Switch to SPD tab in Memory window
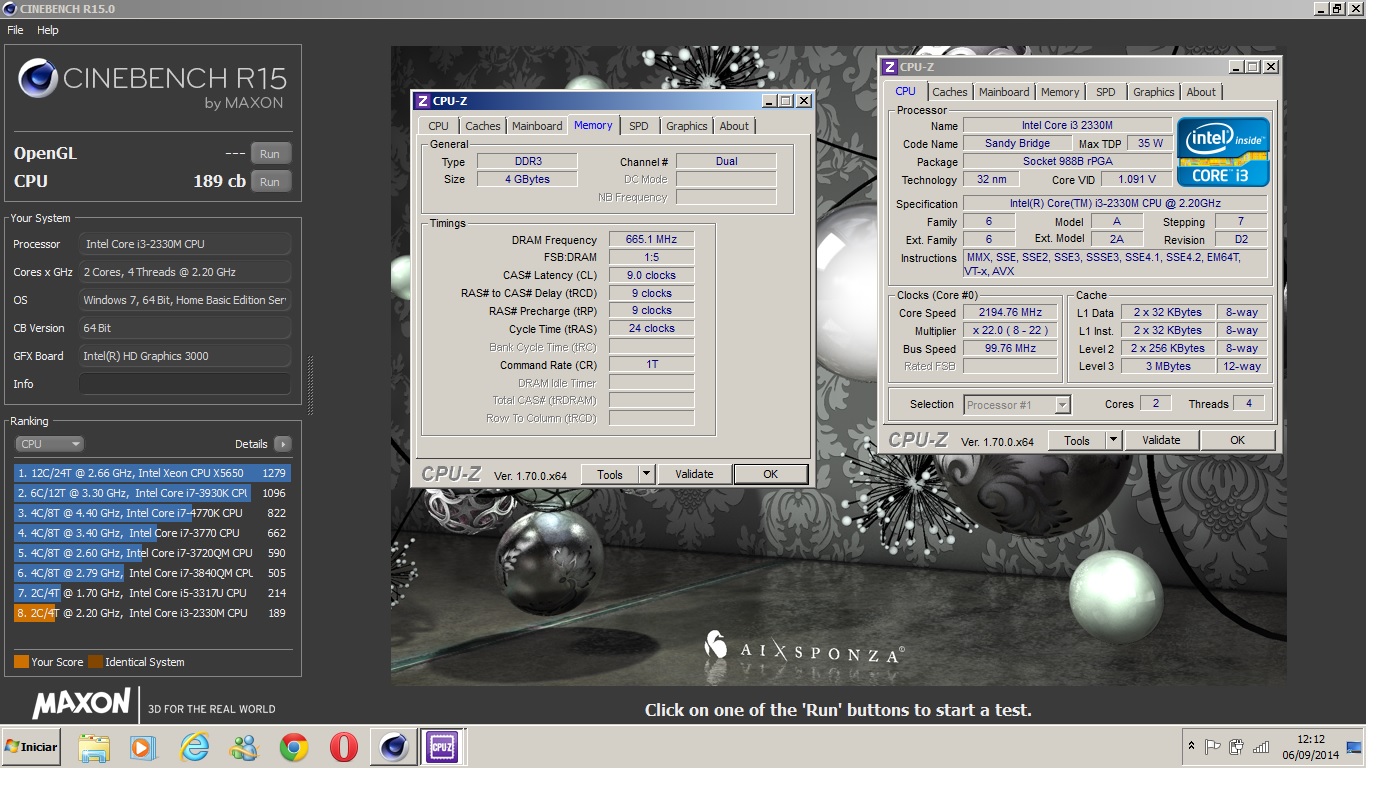 (639, 126)
